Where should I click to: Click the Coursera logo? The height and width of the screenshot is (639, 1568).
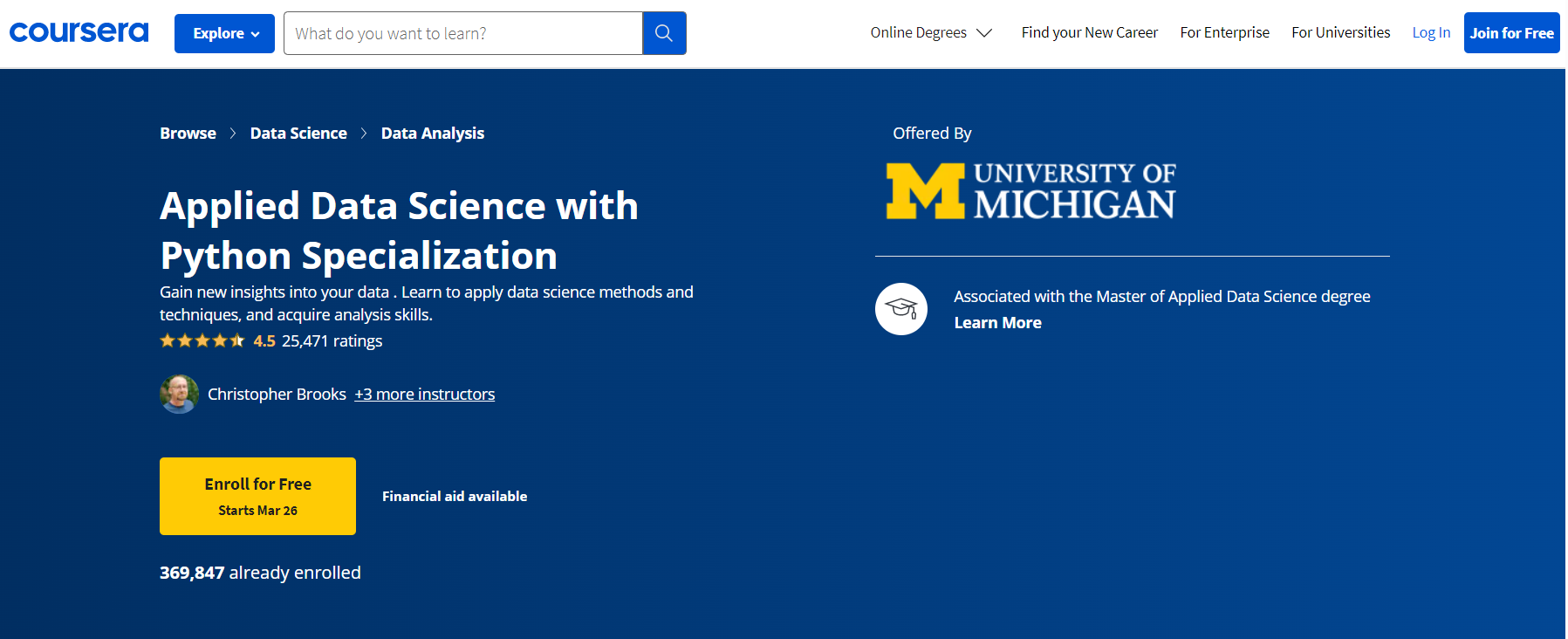(79, 32)
